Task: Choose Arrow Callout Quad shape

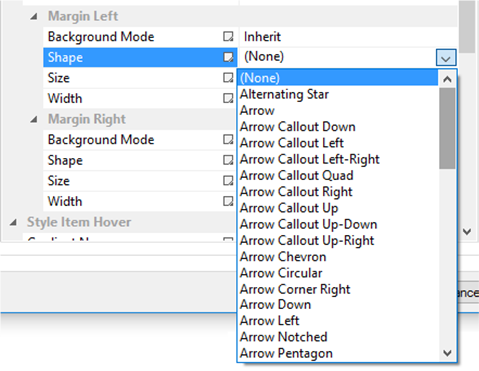Action: click(x=296, y=176)
